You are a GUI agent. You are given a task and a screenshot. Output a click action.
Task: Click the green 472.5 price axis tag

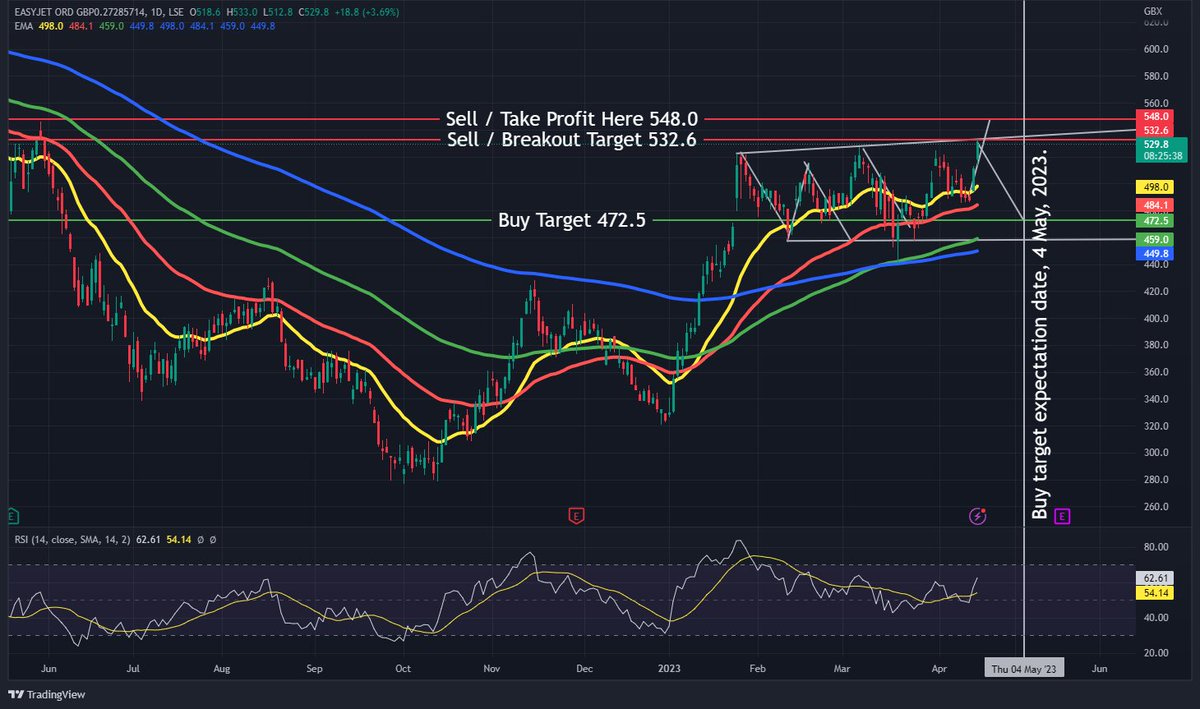point(1156,221)
